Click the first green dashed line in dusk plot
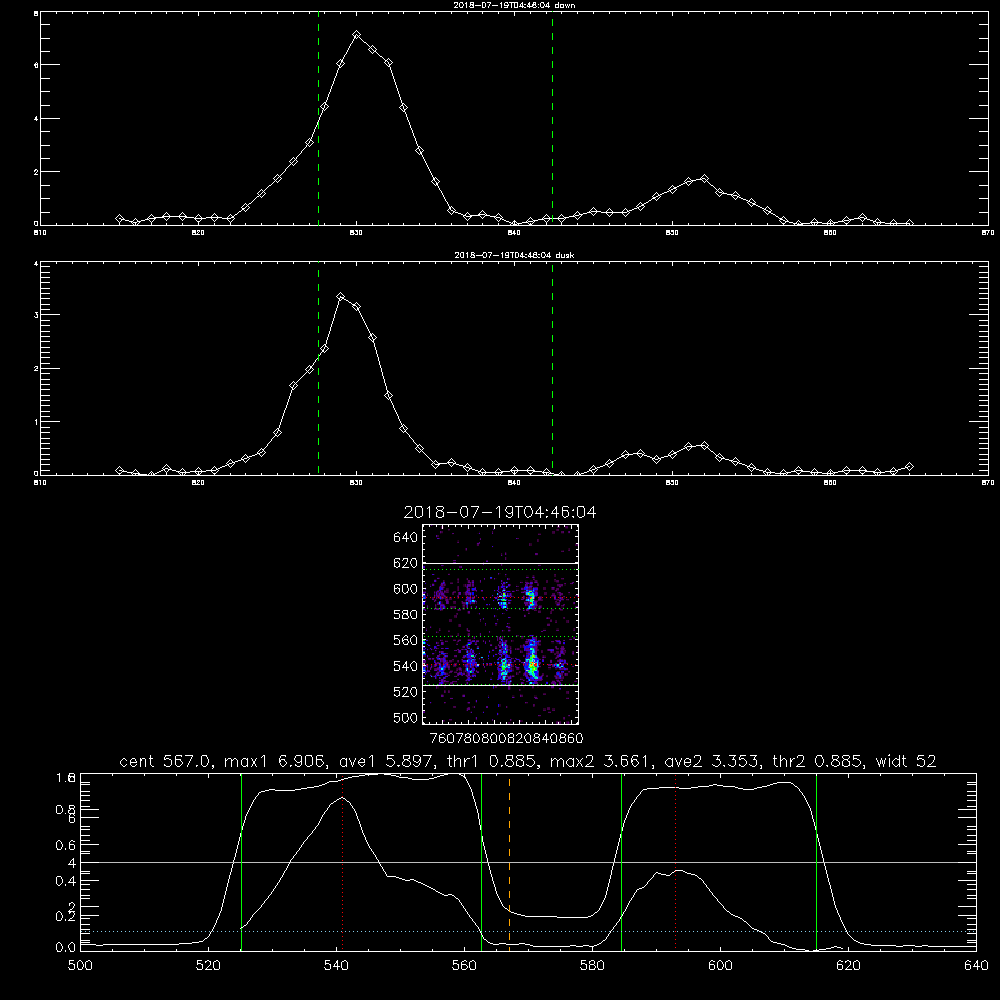This screenshot has width=1000, height=1000. tap(318, 369)
